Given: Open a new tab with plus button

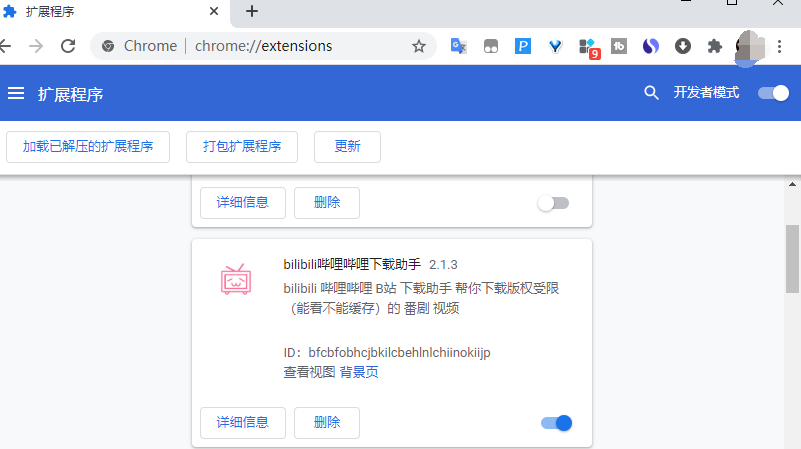Looking at the screenshot, I should 252,11.
